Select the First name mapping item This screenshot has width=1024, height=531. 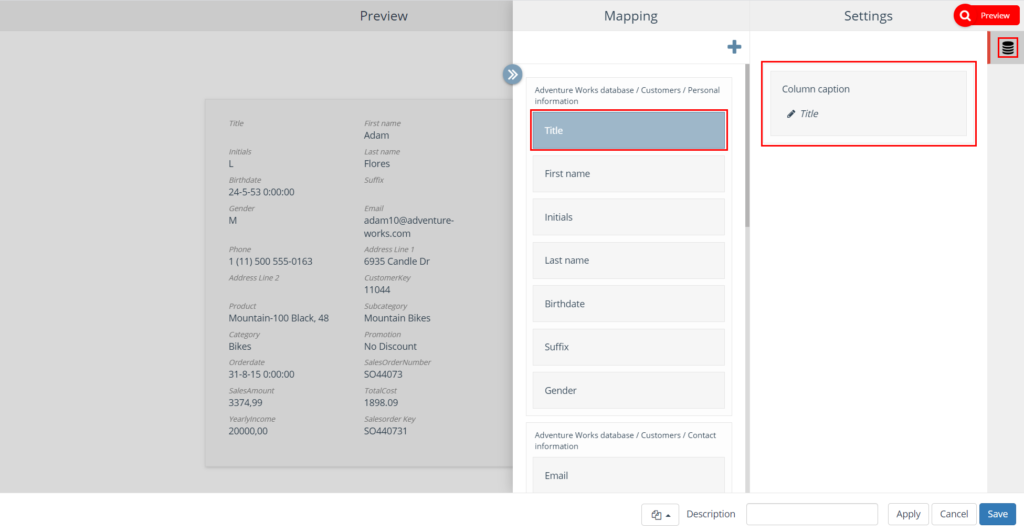coord(628,174)
